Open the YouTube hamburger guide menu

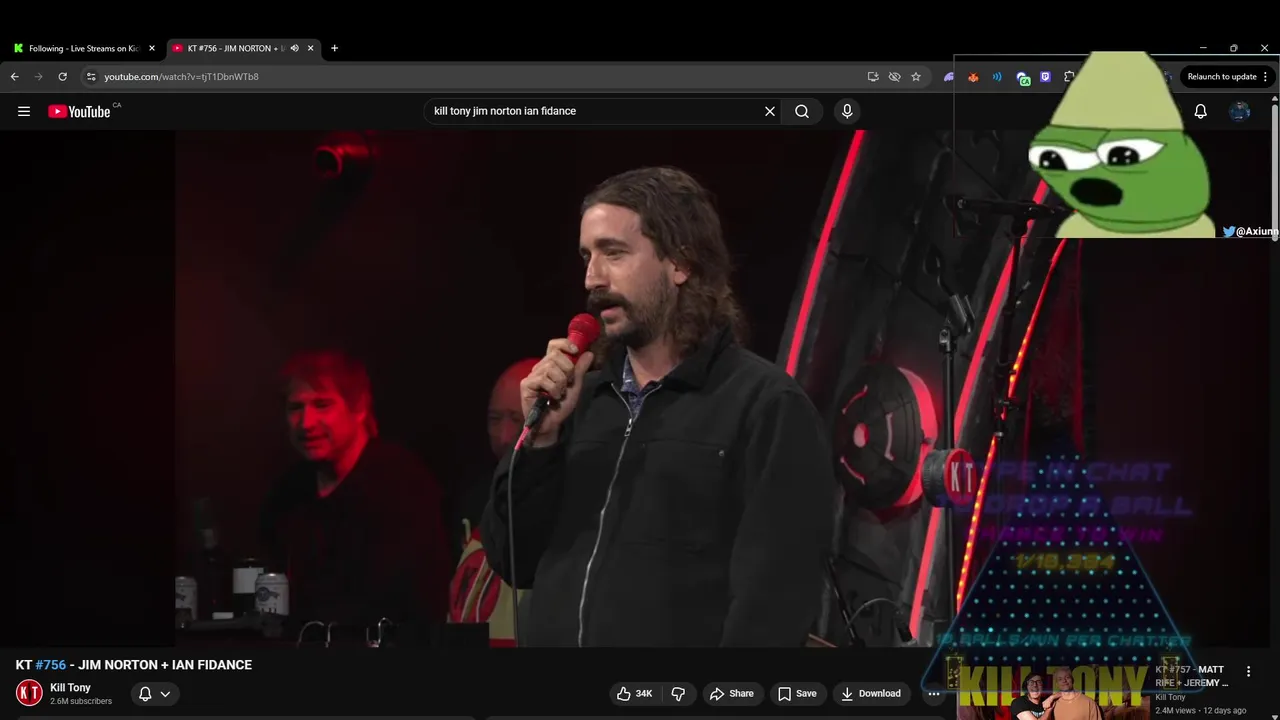pos(24,111)
